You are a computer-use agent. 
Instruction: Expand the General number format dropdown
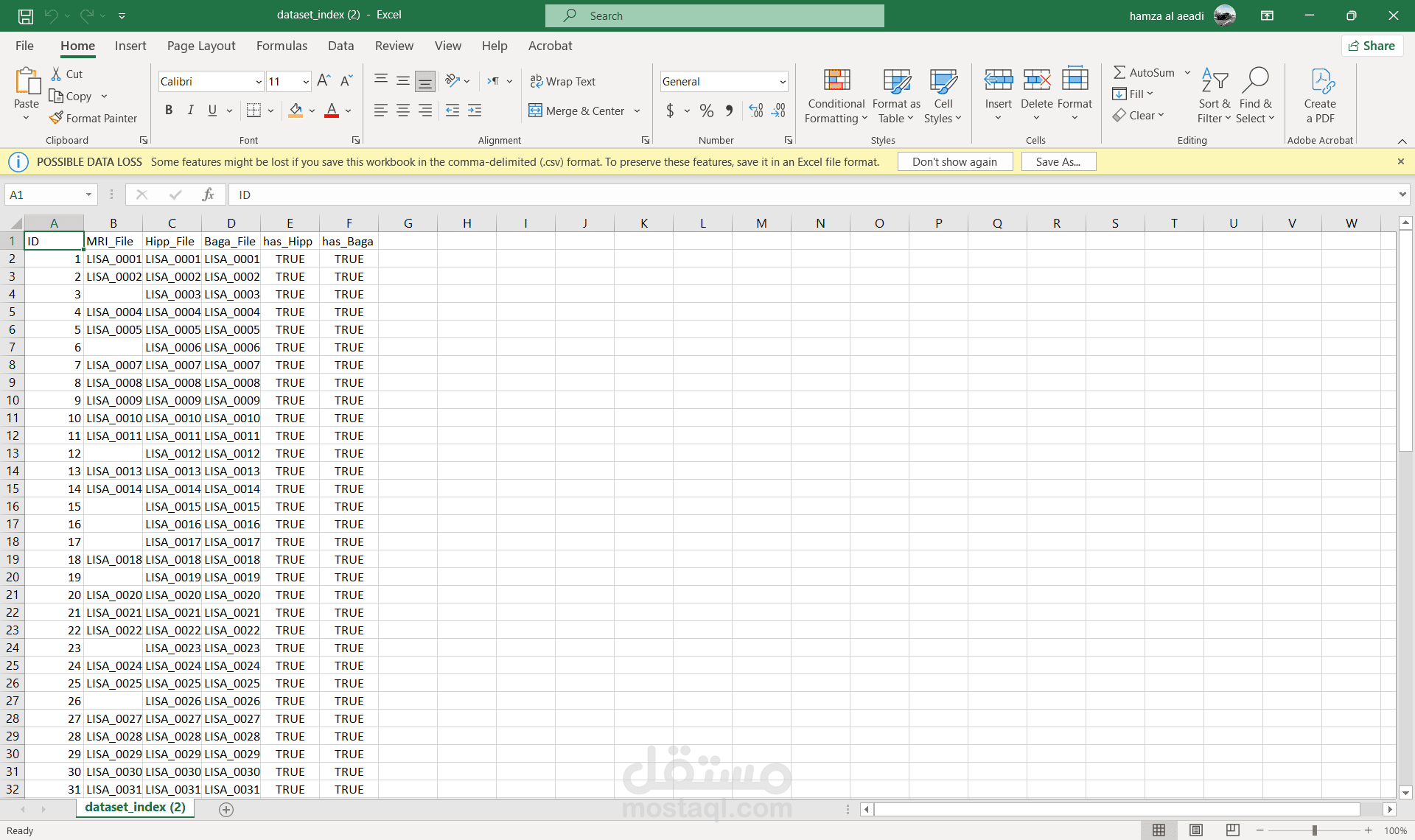pyautogui.click(x=783, y=82)
